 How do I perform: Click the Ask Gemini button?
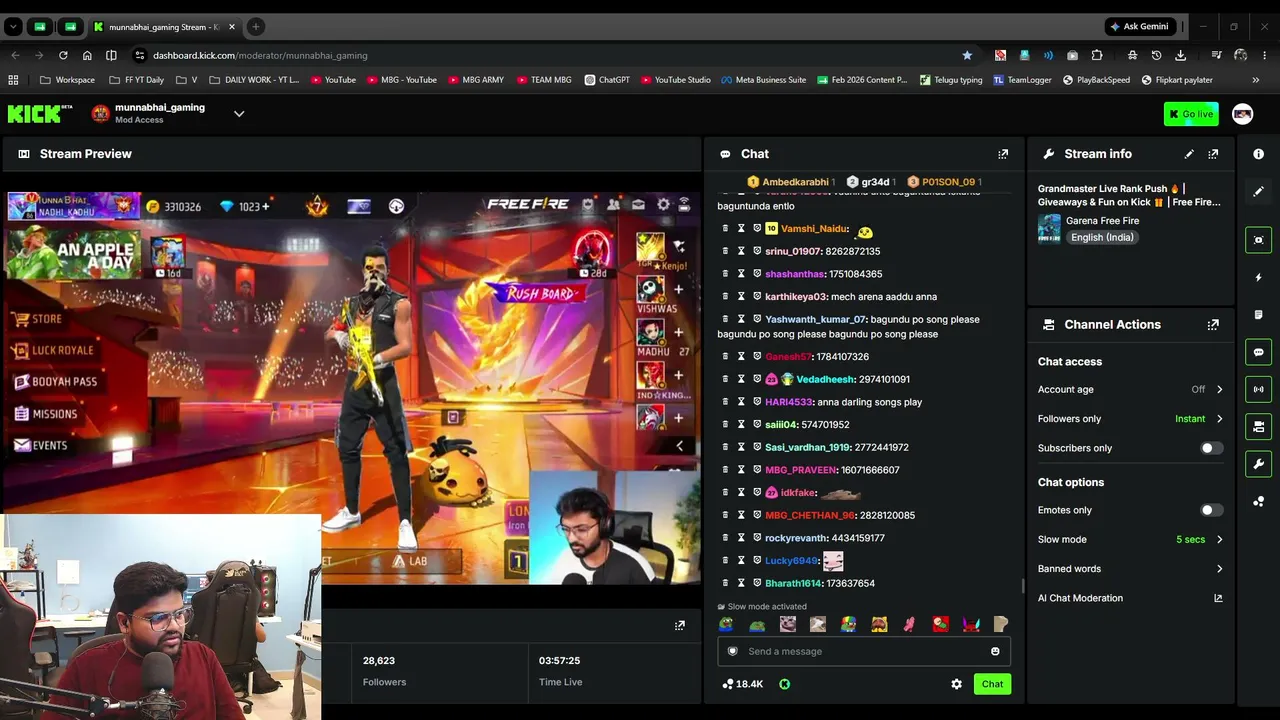1139,27
